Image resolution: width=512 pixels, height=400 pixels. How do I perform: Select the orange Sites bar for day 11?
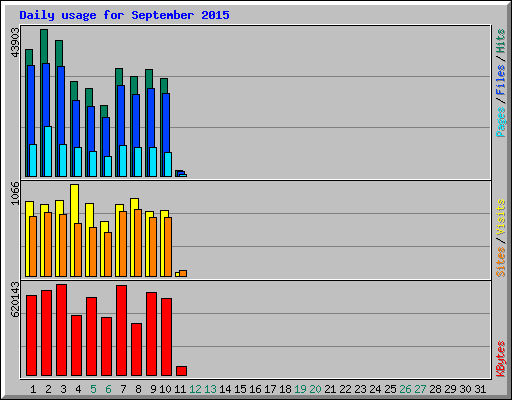click(183, 273)
